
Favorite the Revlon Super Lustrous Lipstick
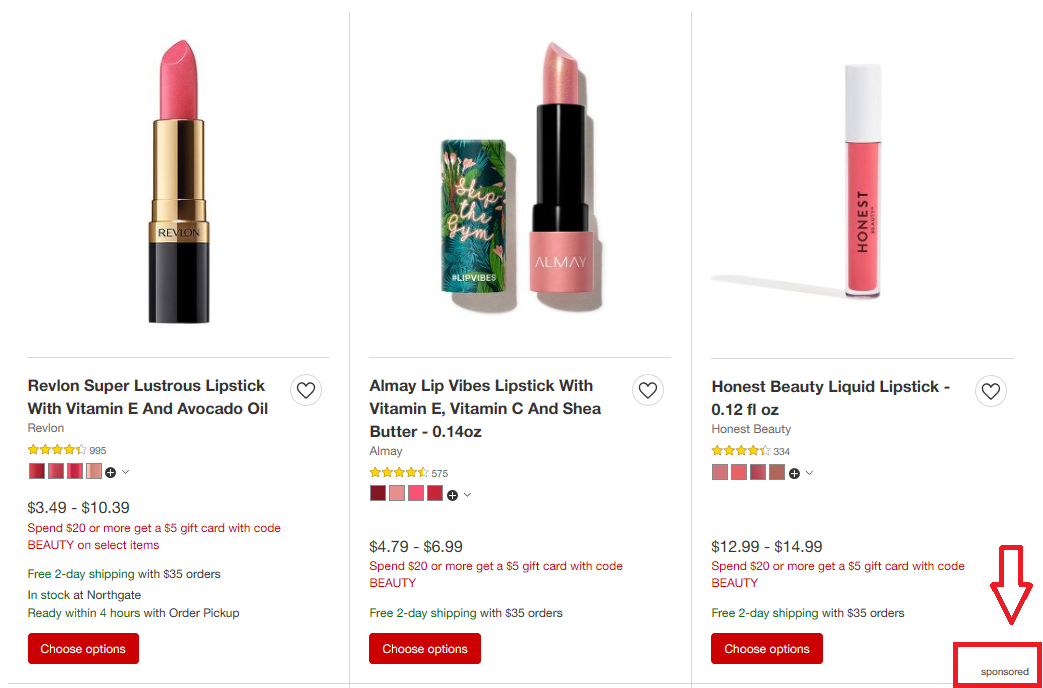pyautogui.click(x=306, y=390)
